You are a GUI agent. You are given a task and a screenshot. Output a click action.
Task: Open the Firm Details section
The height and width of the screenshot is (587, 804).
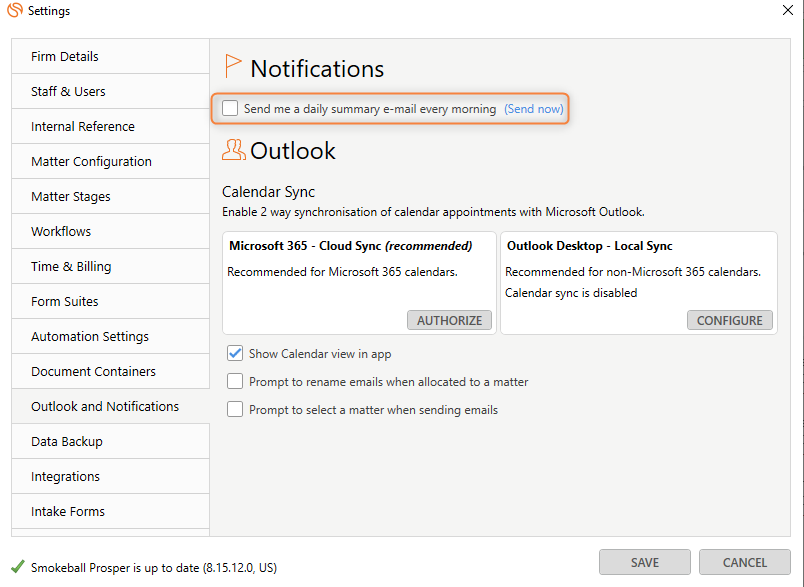pos(110,56)
